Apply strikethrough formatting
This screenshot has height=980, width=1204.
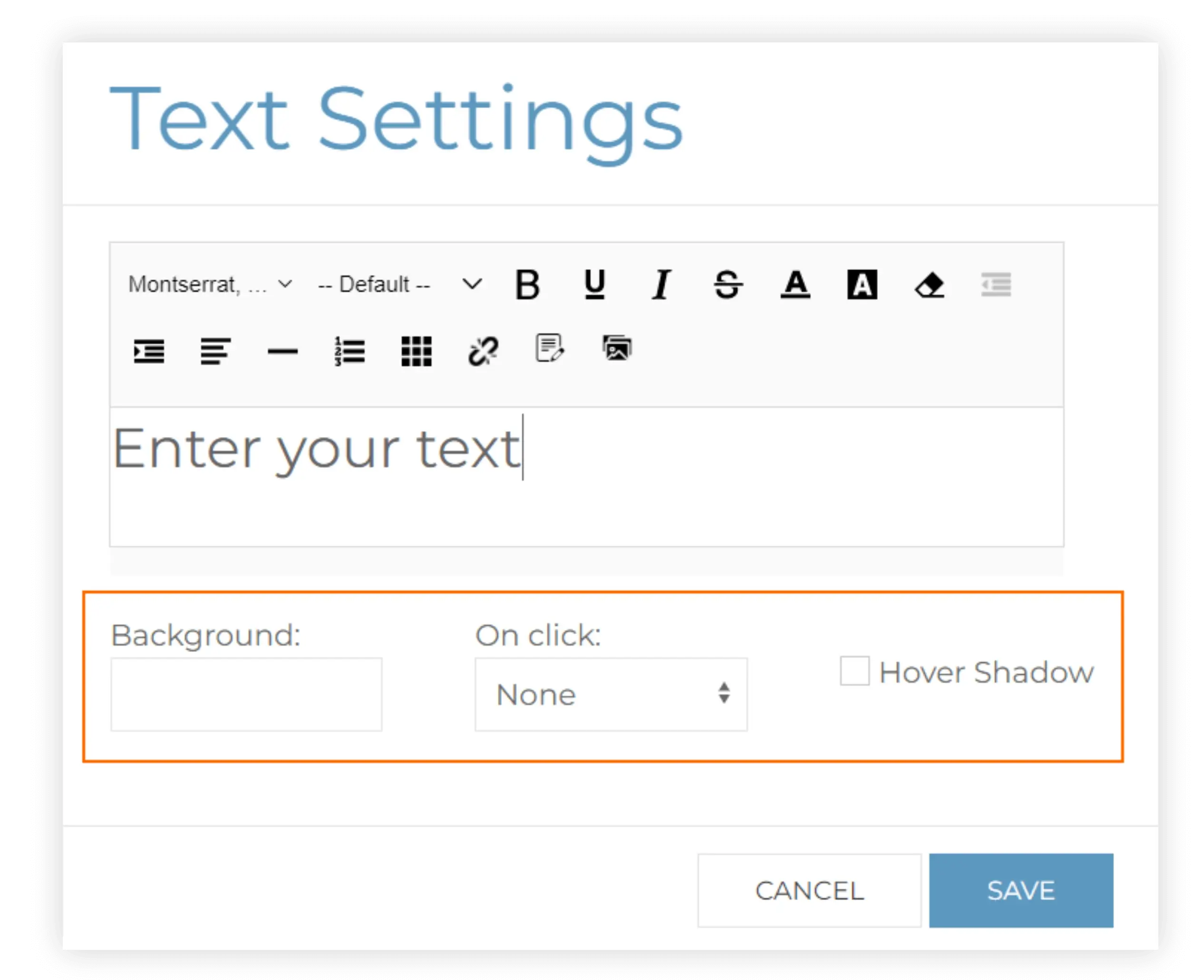(x=728, y=284)
